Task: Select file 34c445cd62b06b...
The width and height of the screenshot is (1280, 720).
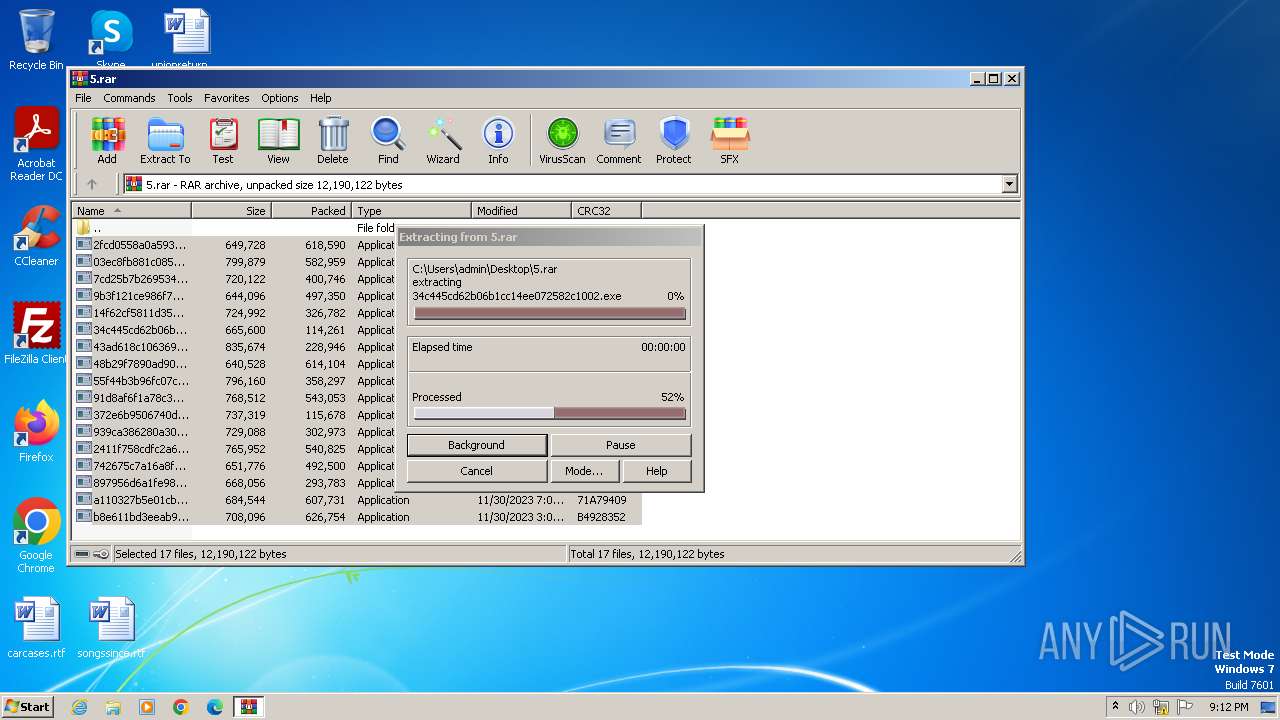Action: coord(234,330)
